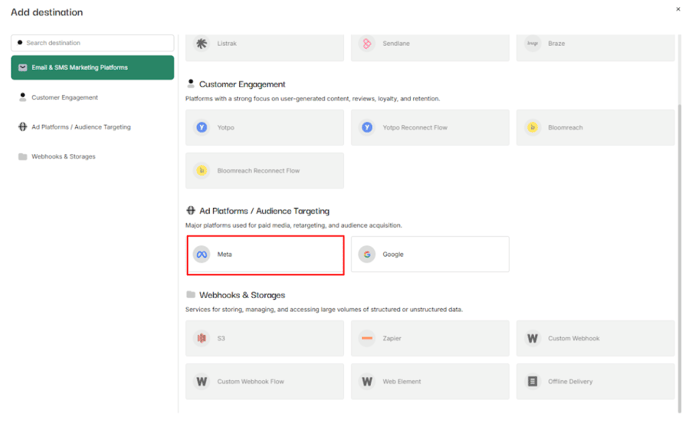688x440 pixels.
Task: Click the Sendlane logo icon
Action: pos(367,43)
